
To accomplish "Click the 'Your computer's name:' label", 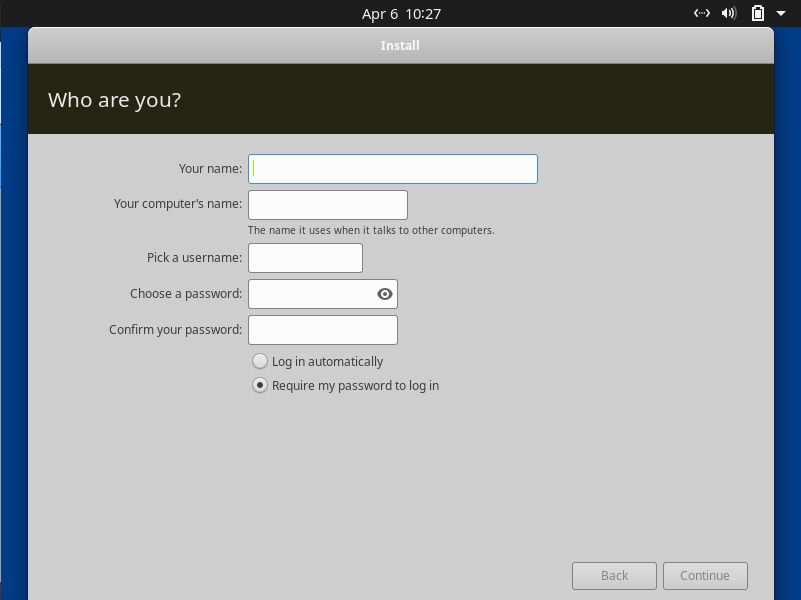I will pos(178,204).
